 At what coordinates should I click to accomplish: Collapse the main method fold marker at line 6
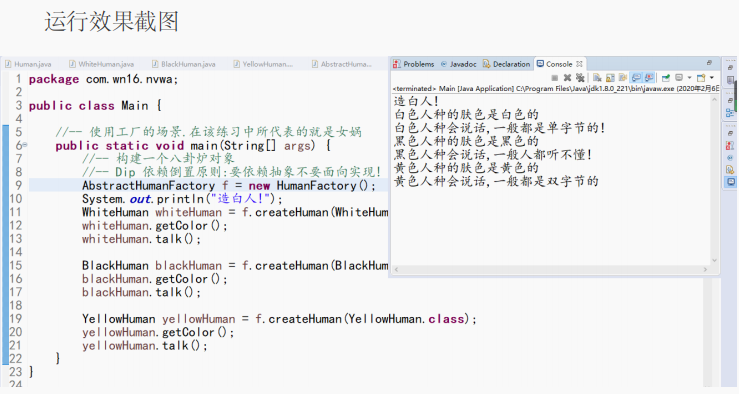pos(25,145)
